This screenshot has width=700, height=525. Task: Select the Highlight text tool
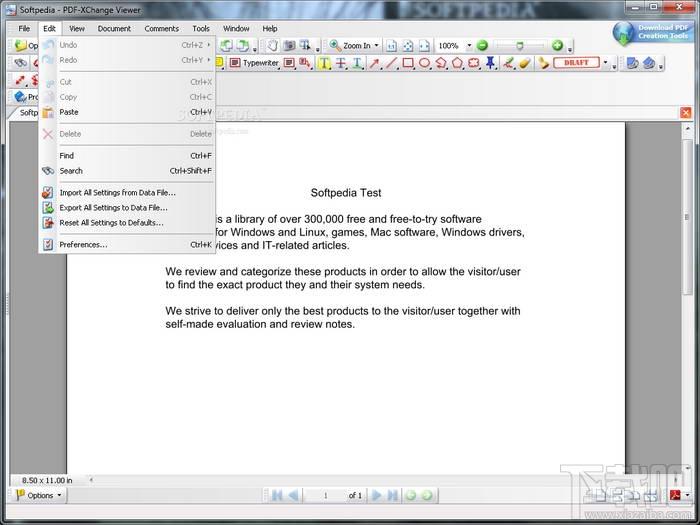[x=324, y=63]
